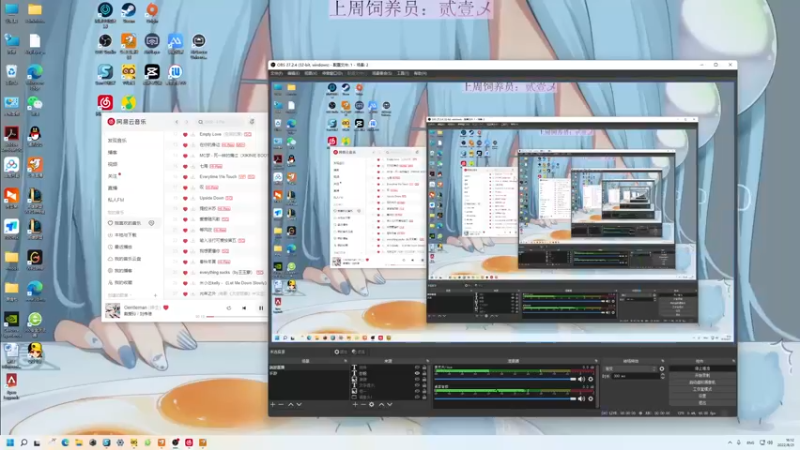The width and height of the screenshot is (800, 450).
Task: Play the previous track
Action: (244, 308)
